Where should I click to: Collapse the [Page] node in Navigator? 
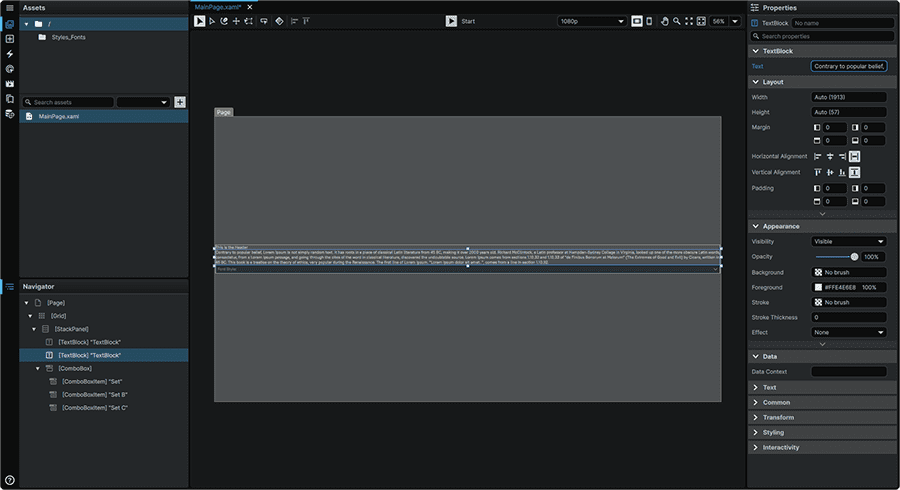point(26,303)
